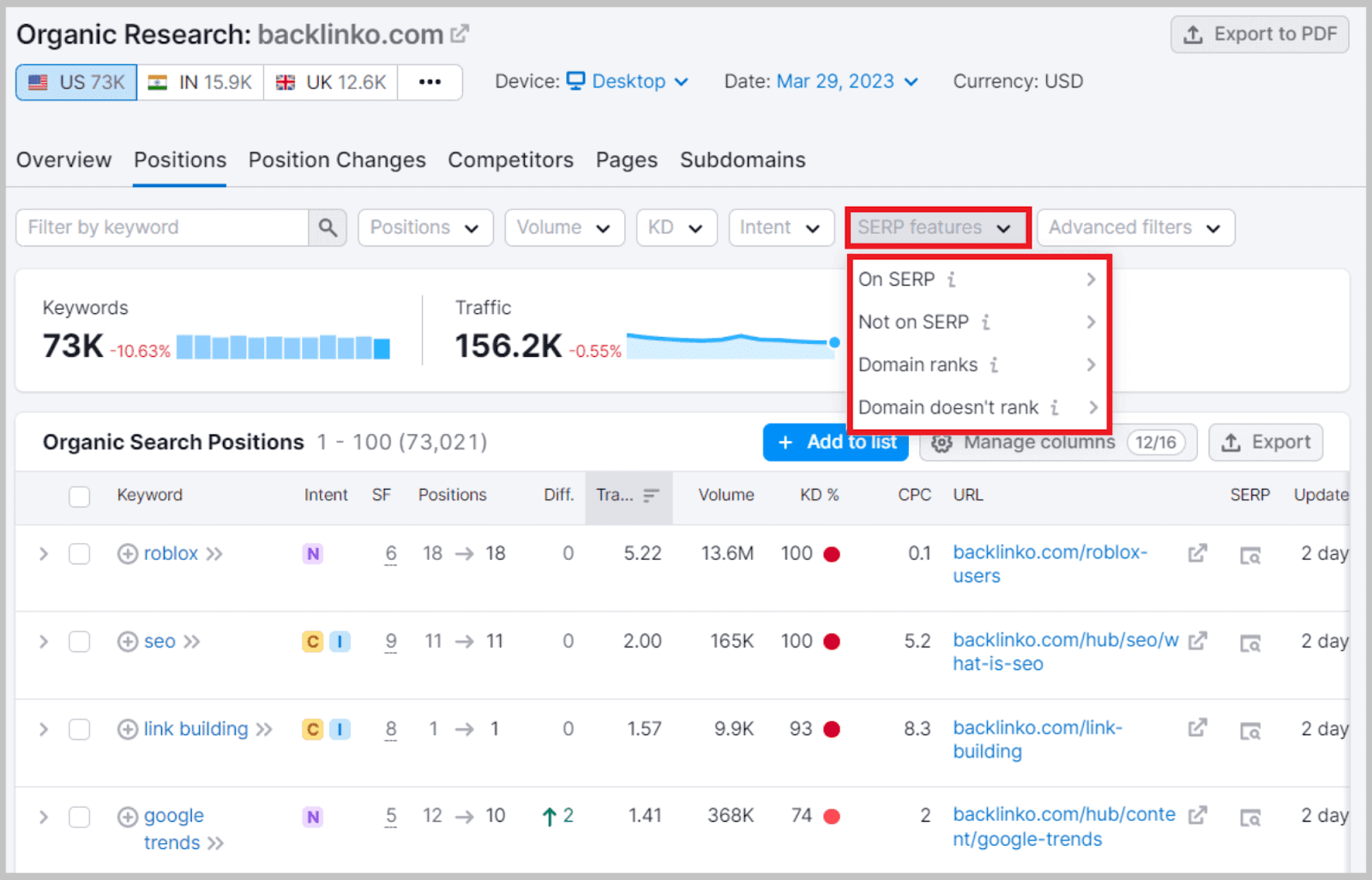
Task: View SERP snapshot icon for google trends row
Action: (x=1250, y=818)
